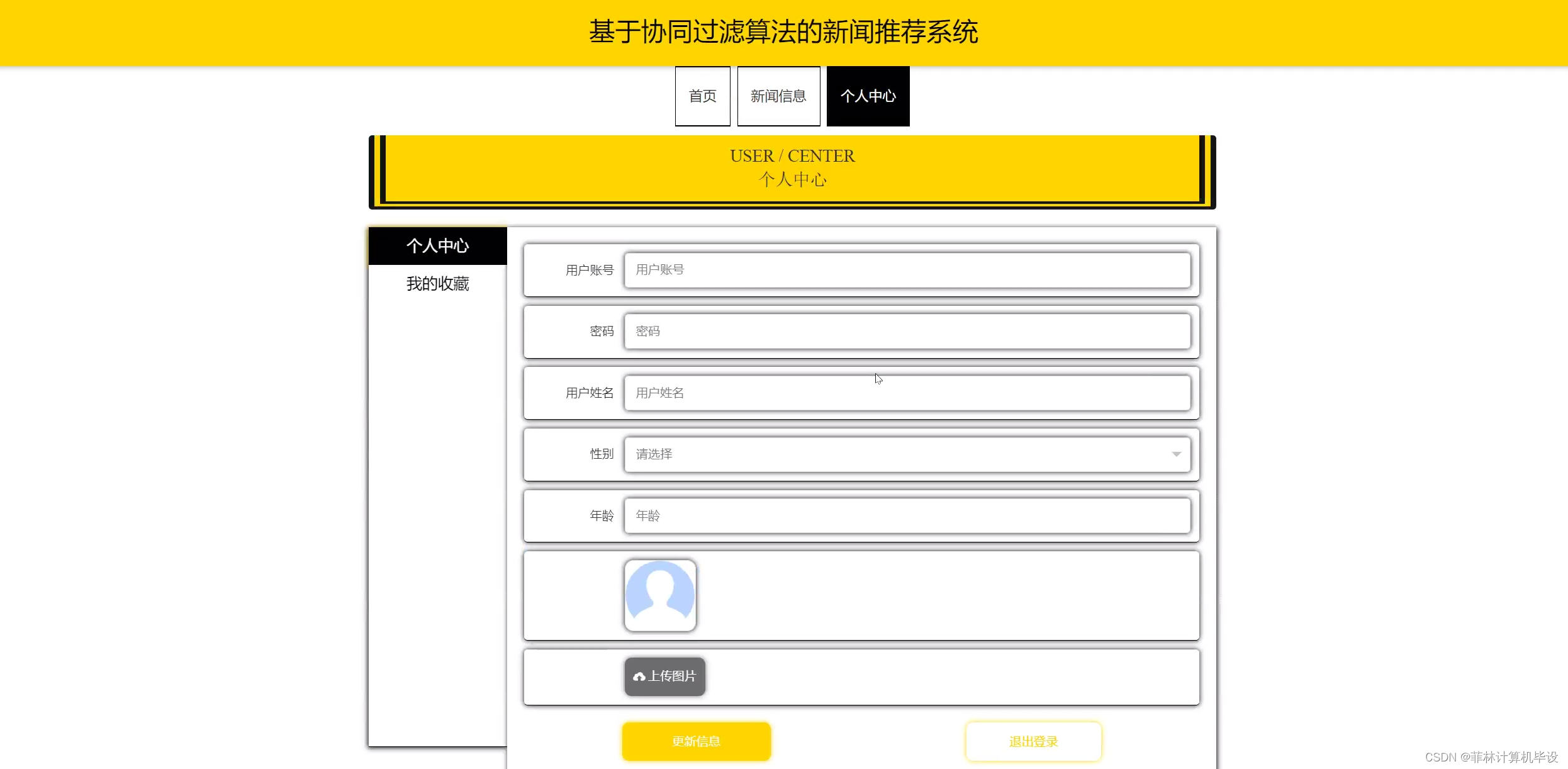Click into the 年龄 input field
This screenshot has width=1568, height=769.
[907, 516]
